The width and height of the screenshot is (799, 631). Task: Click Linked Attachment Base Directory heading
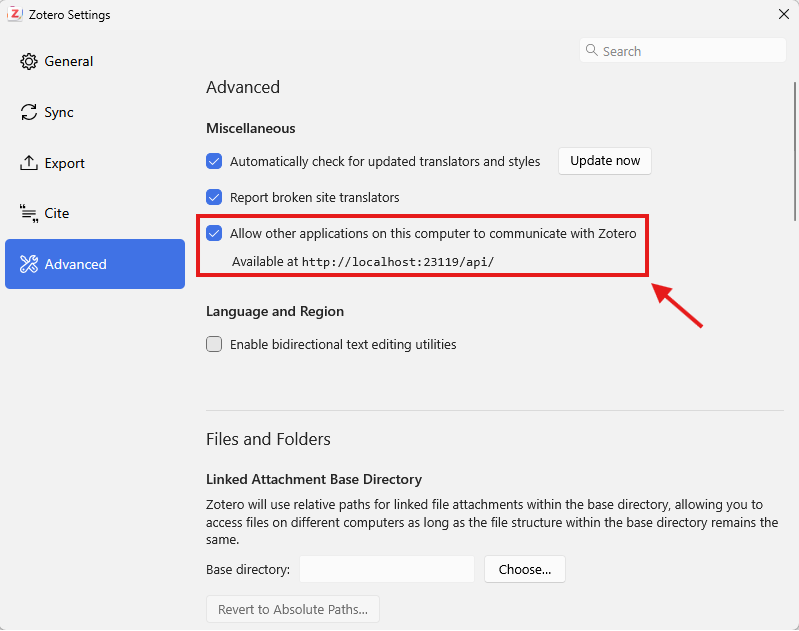[314, 480]
